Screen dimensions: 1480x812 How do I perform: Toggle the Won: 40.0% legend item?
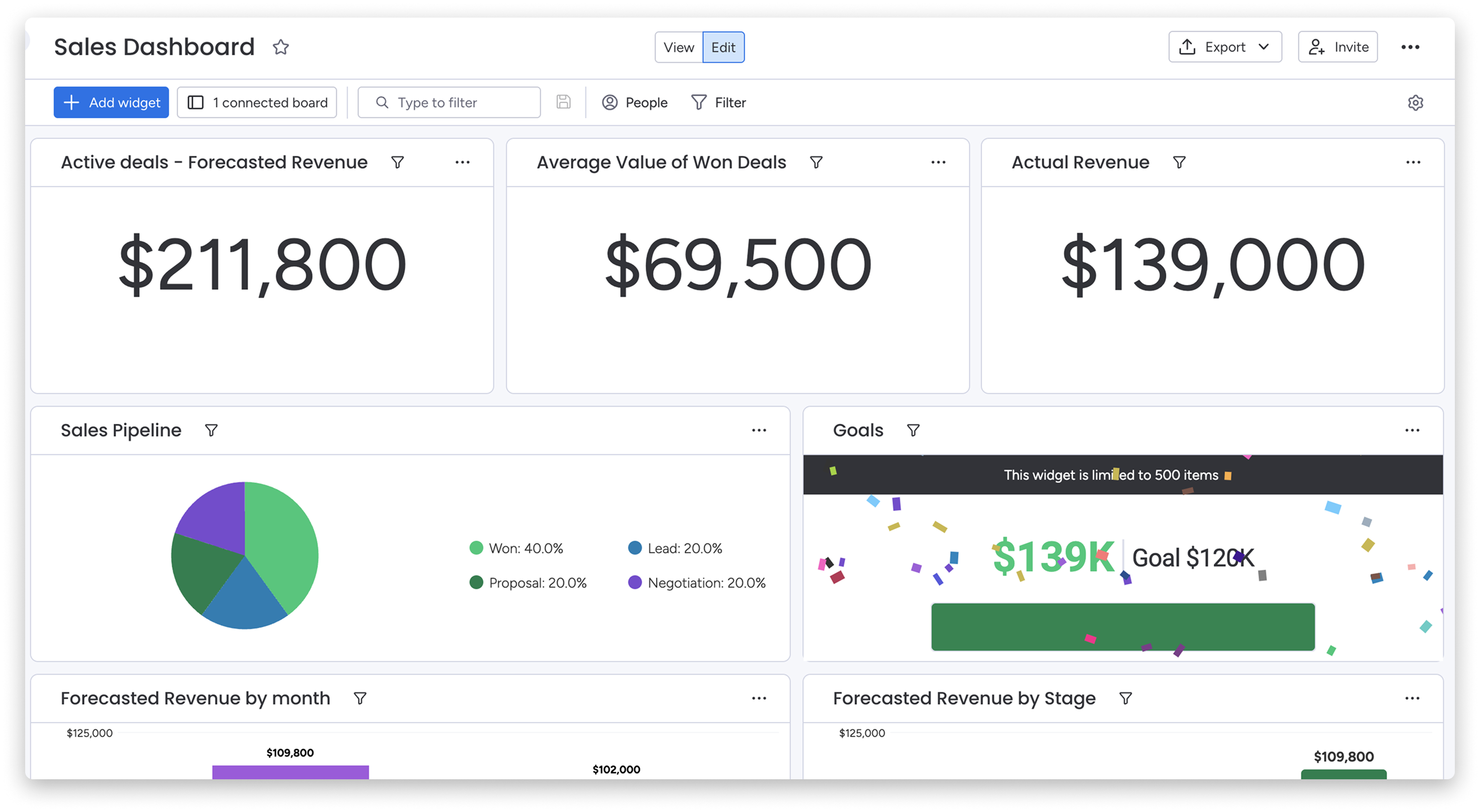[x=516, y=548]
